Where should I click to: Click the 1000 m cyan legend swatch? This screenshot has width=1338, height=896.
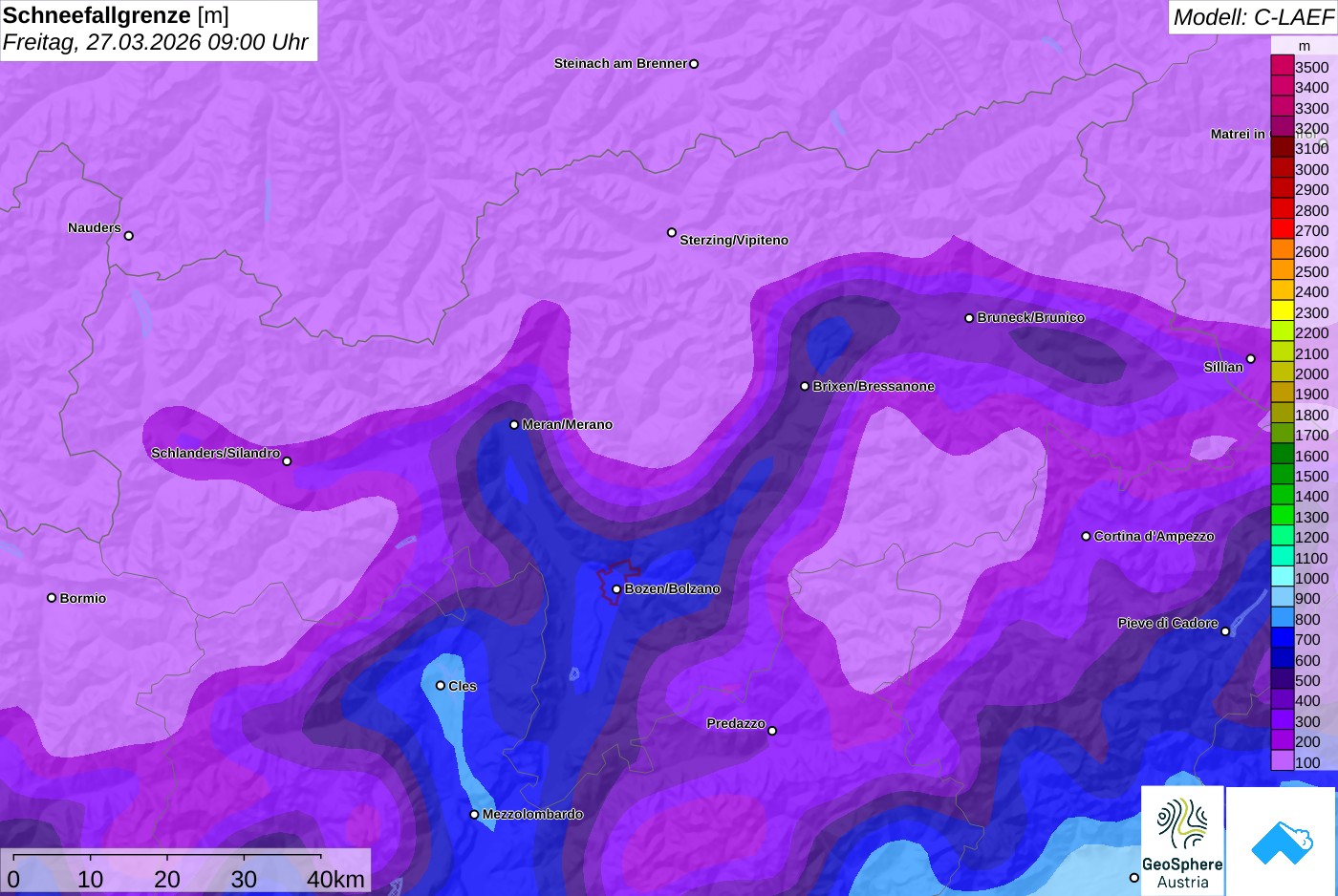1282,577
